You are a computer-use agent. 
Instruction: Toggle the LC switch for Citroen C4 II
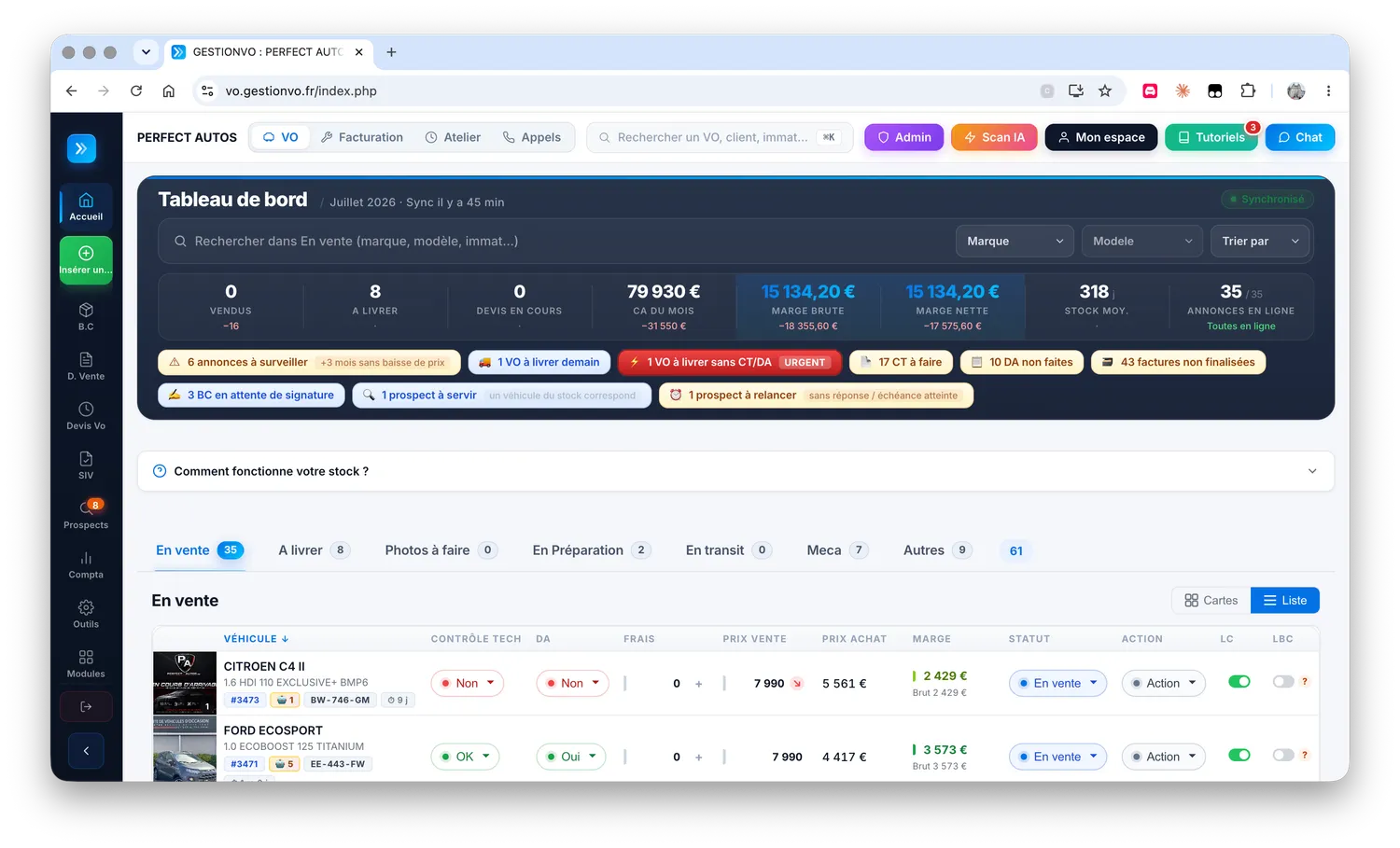(1239, 682)
